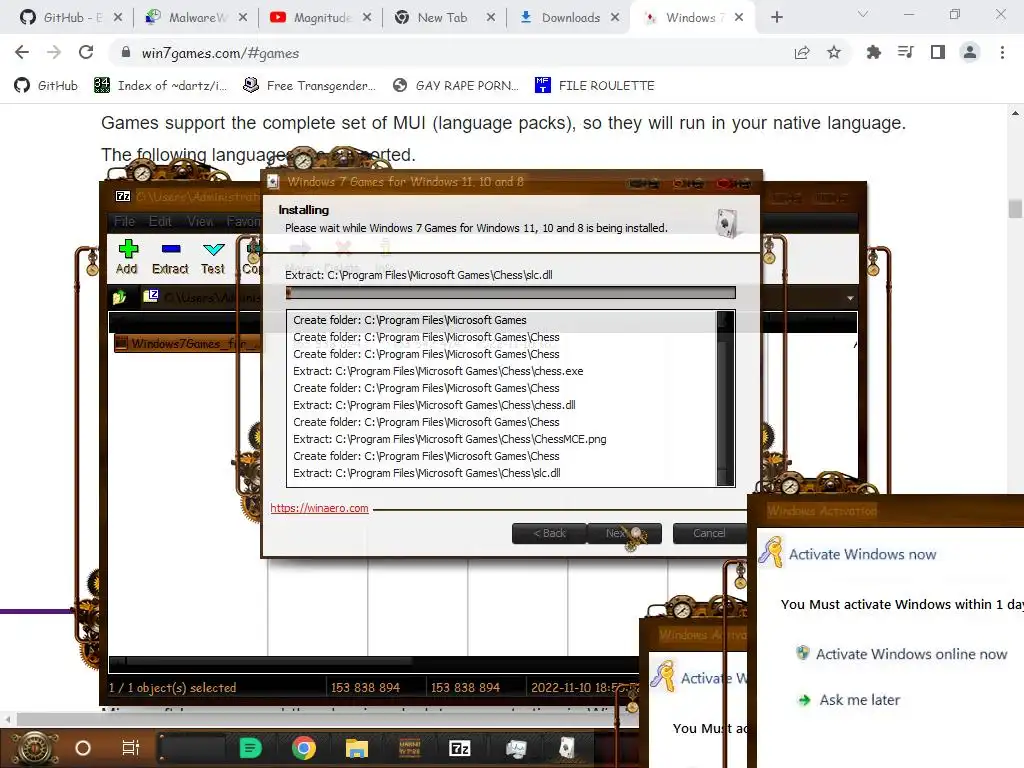
Task: Go back in Chrome
Action: [22, 52]
